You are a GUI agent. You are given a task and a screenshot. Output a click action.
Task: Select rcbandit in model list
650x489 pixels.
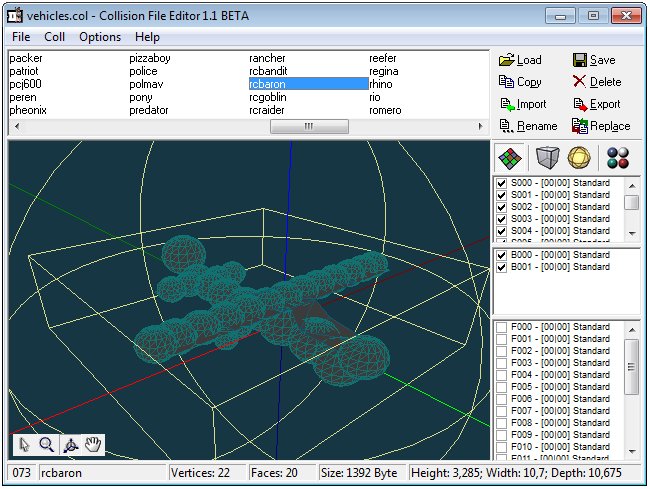coord(268,71)
